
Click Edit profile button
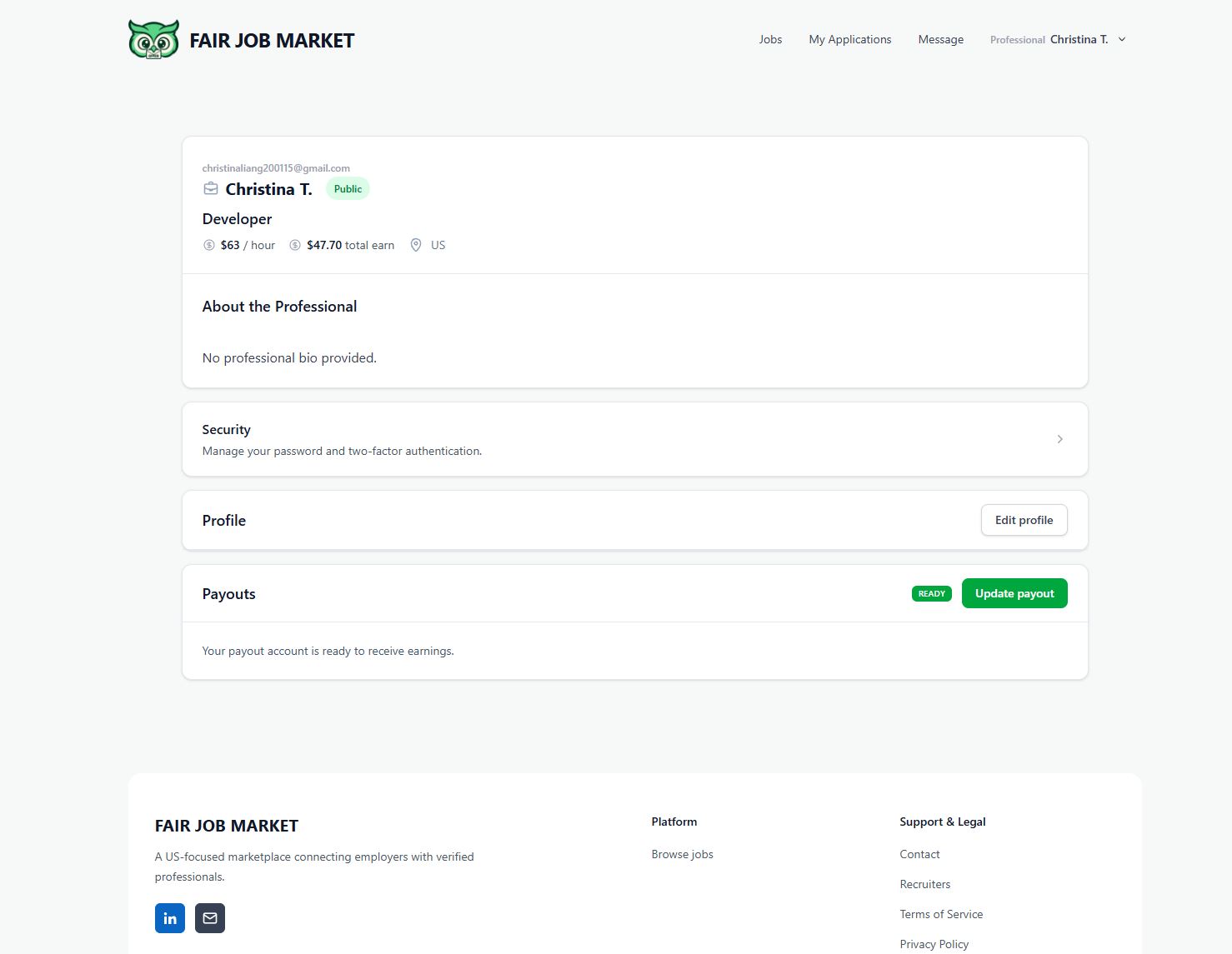point(1024,520)
